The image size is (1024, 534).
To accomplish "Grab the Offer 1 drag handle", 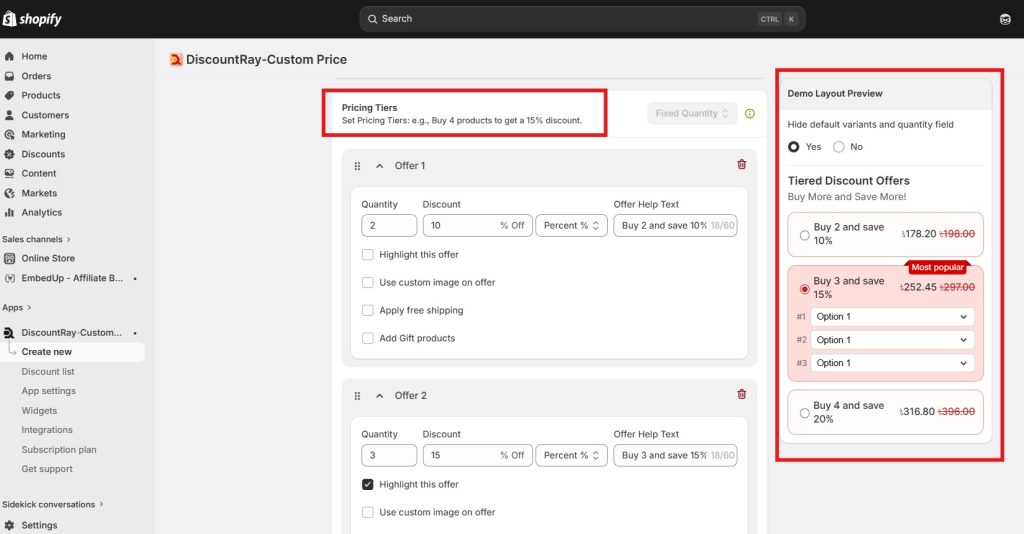I will 357,166.
